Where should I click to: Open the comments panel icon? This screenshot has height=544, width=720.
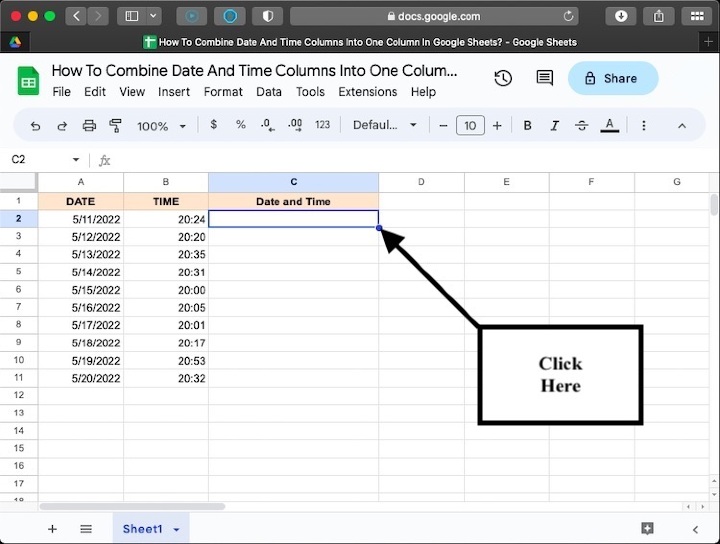[x=545, y=78]
